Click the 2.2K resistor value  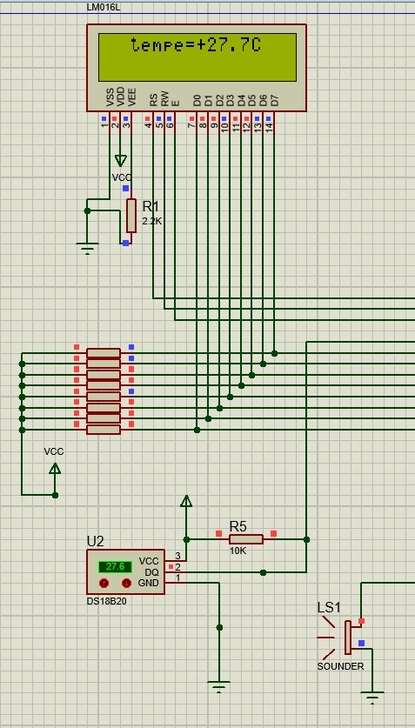pos(152,221)
